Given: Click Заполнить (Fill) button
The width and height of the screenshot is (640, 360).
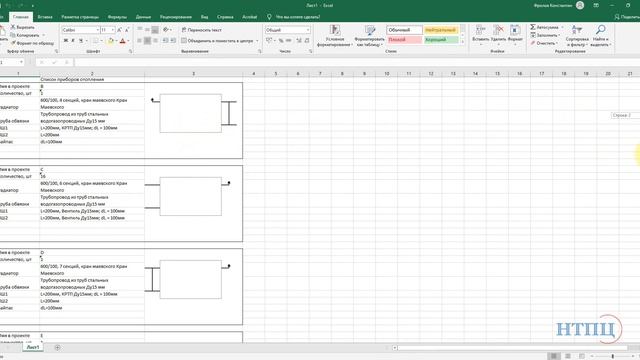Looking at the screenshot, I should pos(545,35).
